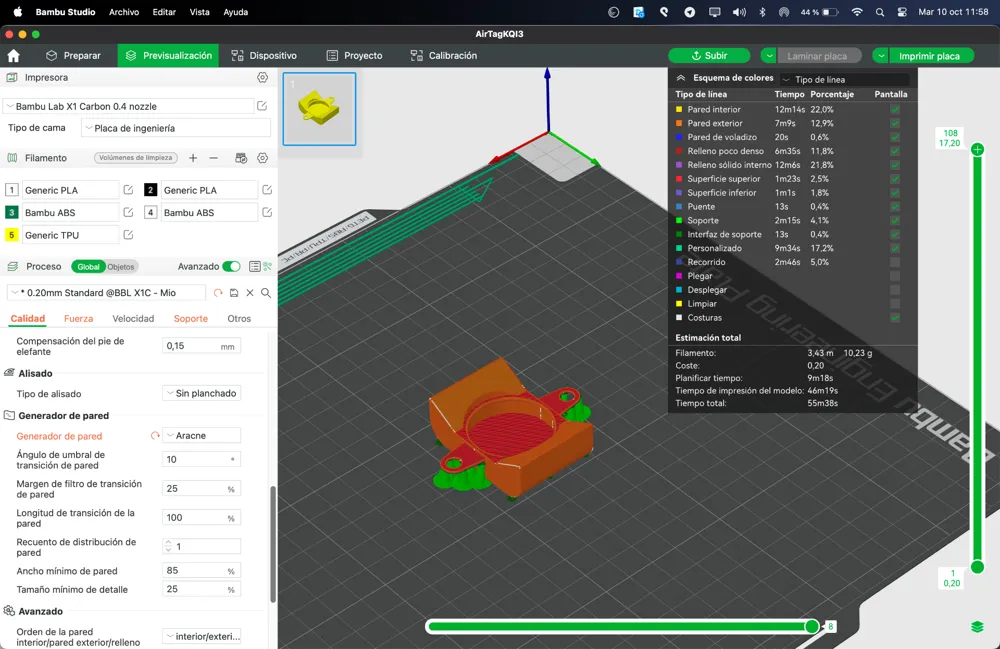The height and width of the screenshot is (649, 1000).
Task: Open the printer model dropdown
Action: pyautogui.click(x=128, y=106)
